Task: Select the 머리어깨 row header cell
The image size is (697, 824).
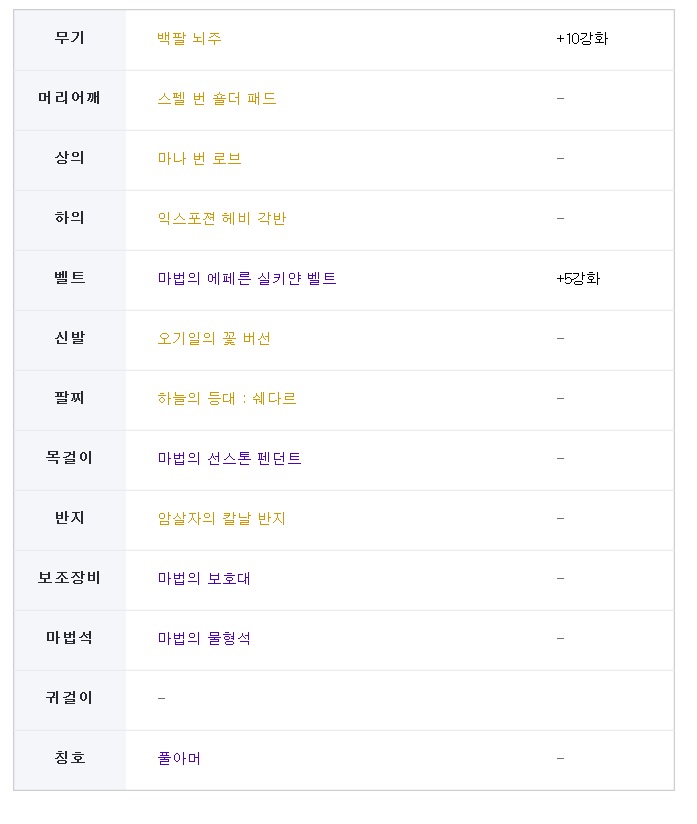Action: click(70, 100)
